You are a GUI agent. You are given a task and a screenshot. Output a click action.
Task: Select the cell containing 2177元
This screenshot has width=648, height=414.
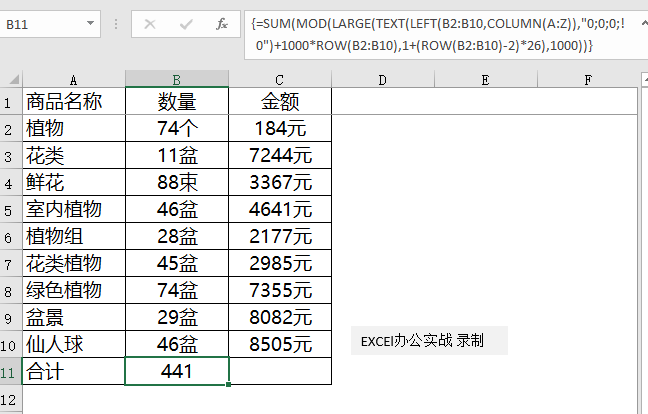pos(280,236)
